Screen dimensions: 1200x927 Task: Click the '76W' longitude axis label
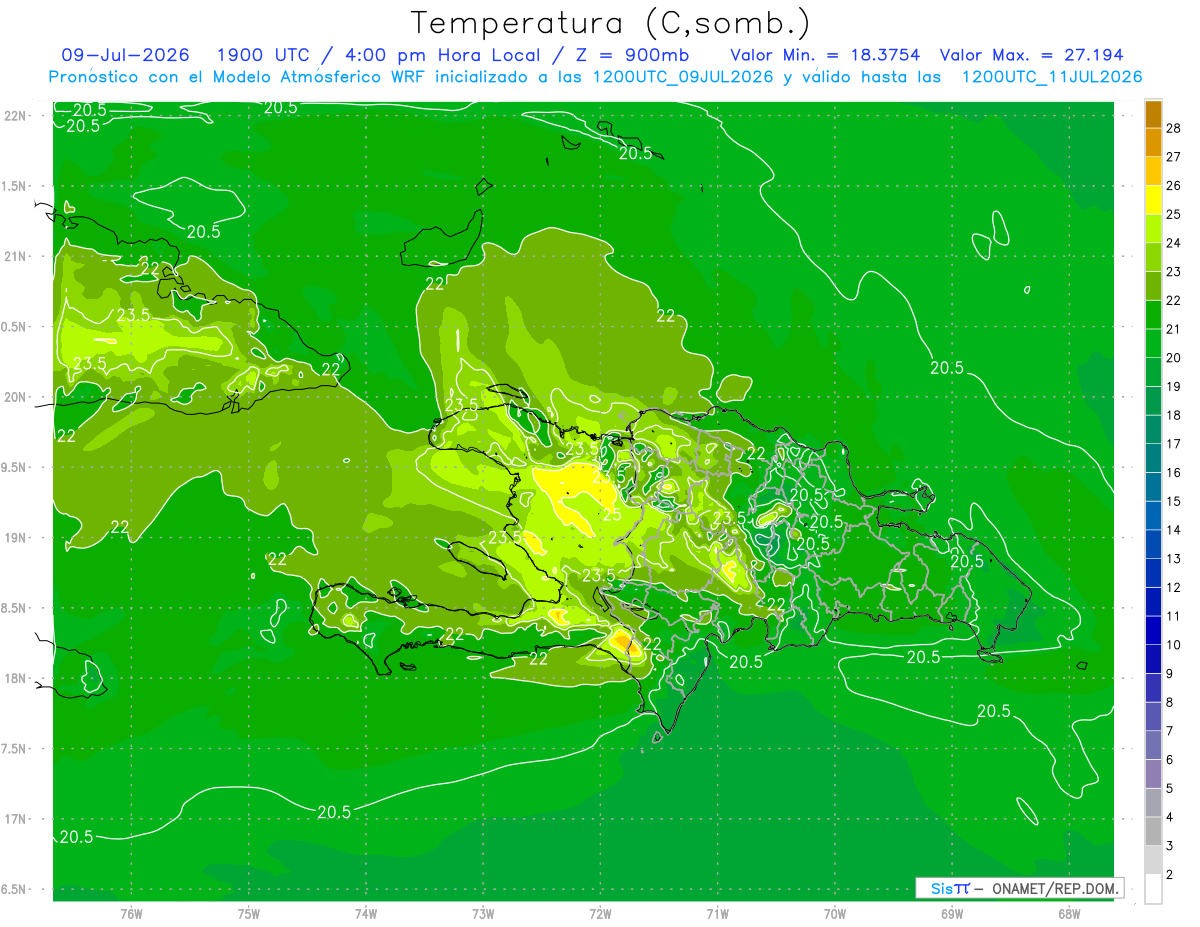click(x=131, y=913)
